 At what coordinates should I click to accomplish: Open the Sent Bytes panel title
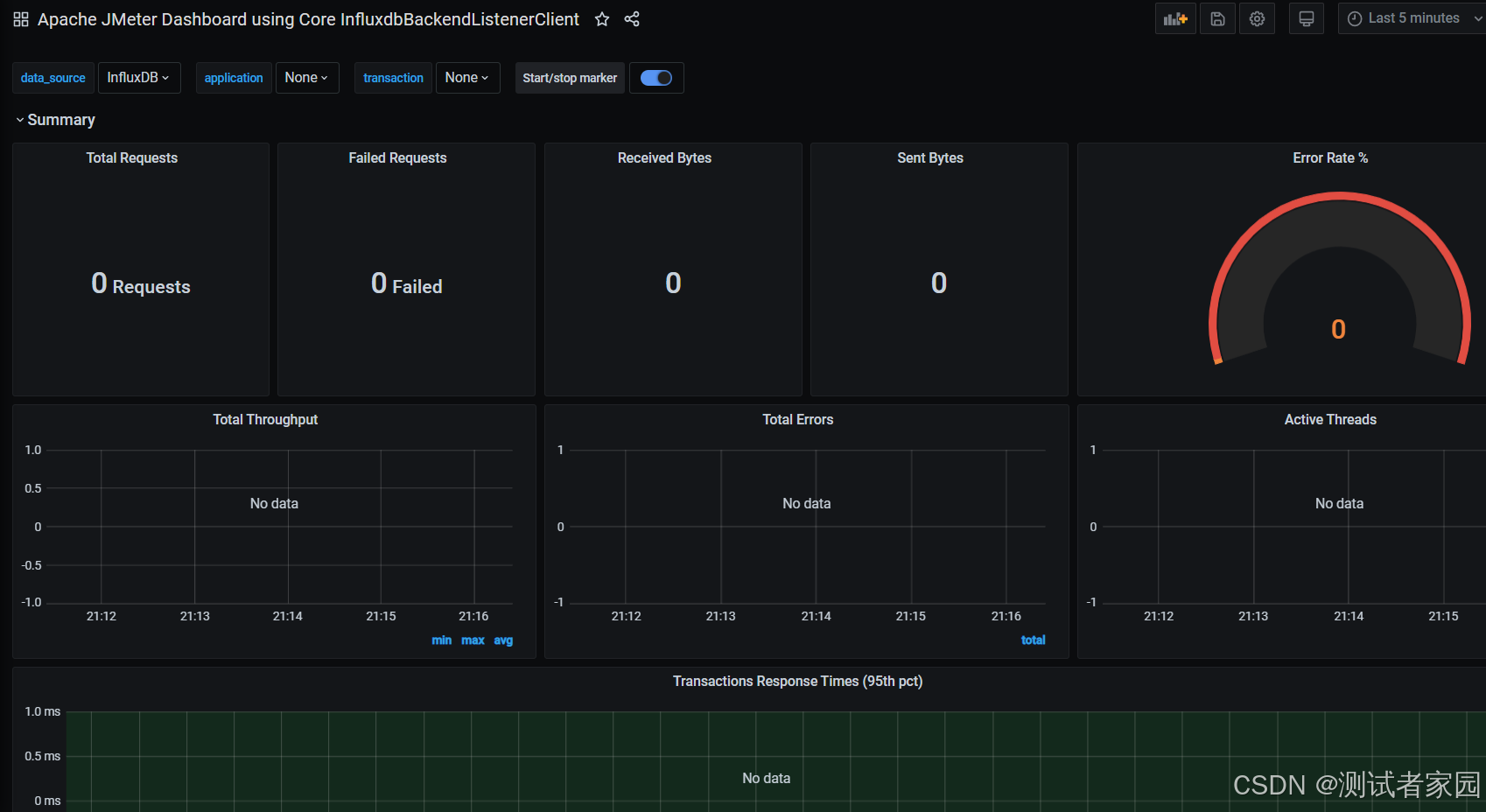point(930,158)
